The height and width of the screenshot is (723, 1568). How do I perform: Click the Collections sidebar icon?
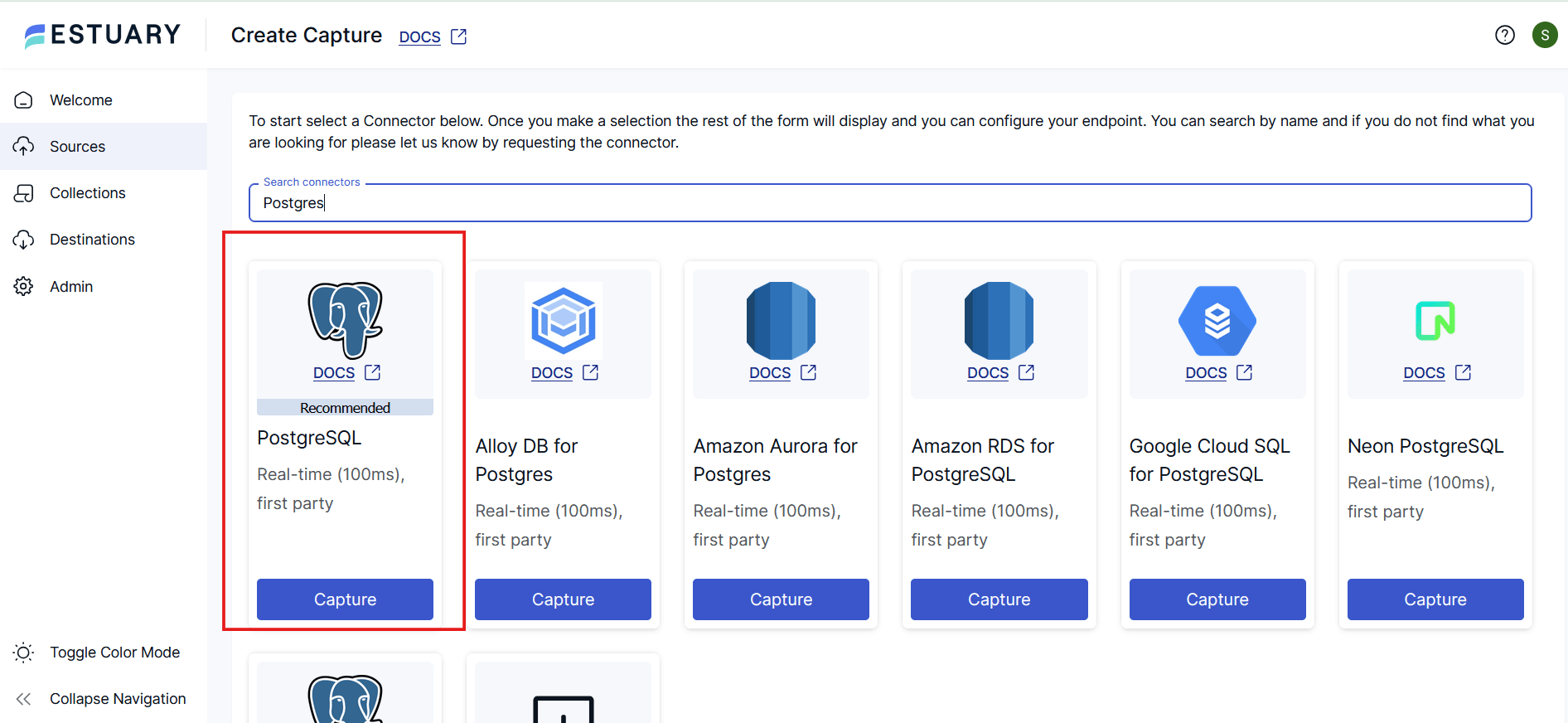[x=24, y=193]
